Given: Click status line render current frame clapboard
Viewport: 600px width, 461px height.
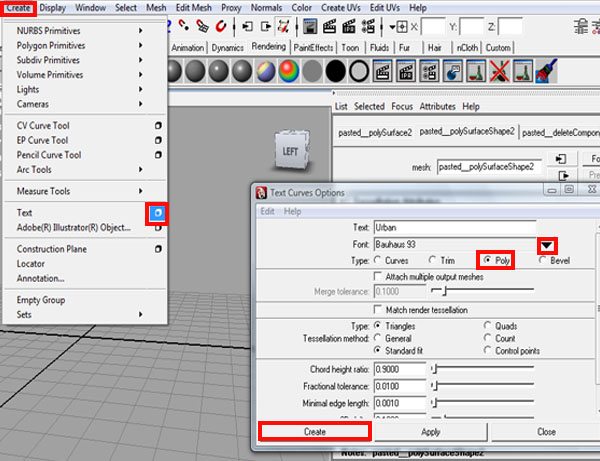Looking at the screenshot, I should pos(329,26).
